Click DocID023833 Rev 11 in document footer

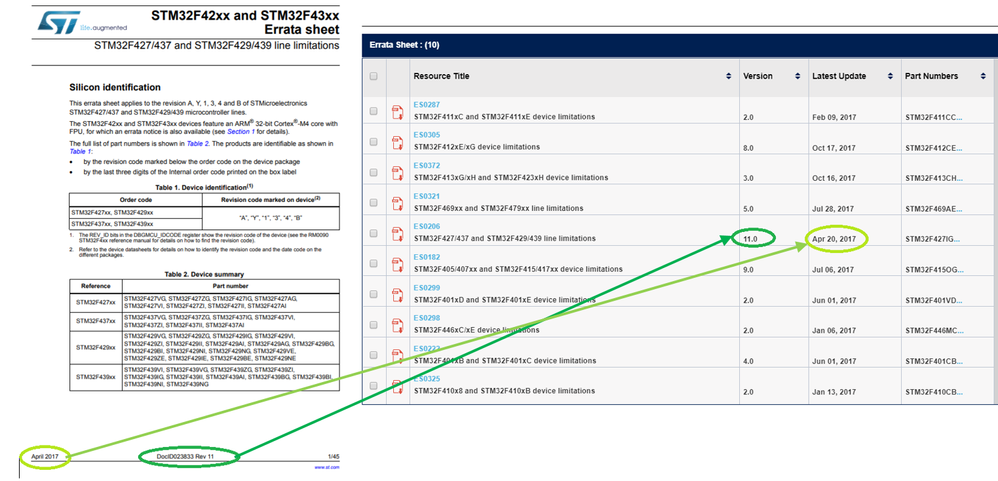pyautogui.click(x=187, y=456)
